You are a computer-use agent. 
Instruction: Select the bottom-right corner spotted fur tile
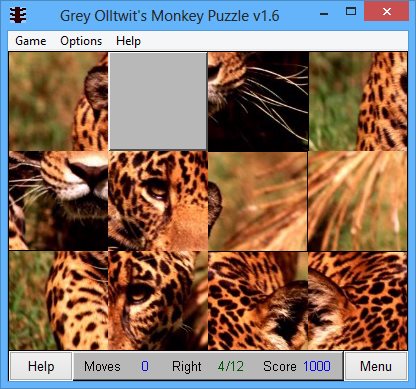tap(358, 301)
